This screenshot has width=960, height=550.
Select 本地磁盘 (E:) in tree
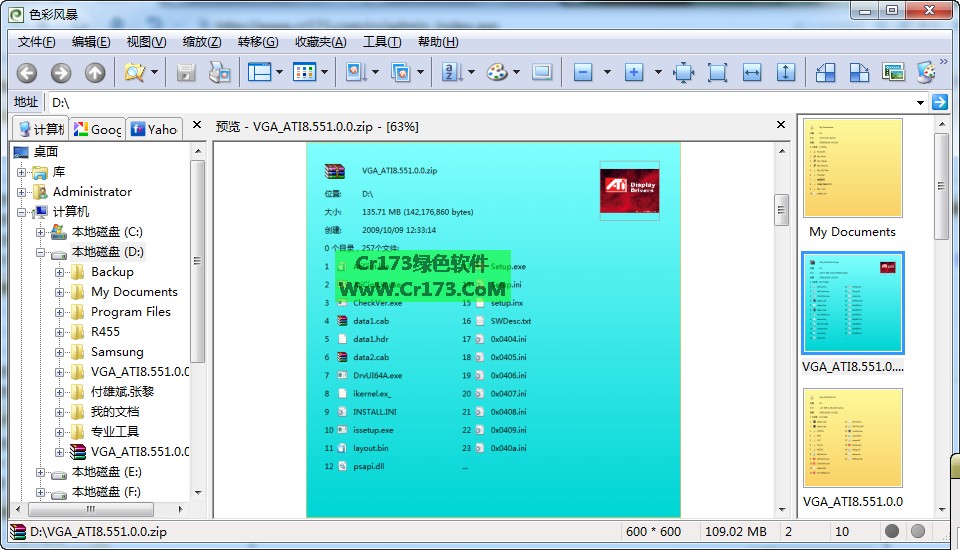tap(107, 472)
